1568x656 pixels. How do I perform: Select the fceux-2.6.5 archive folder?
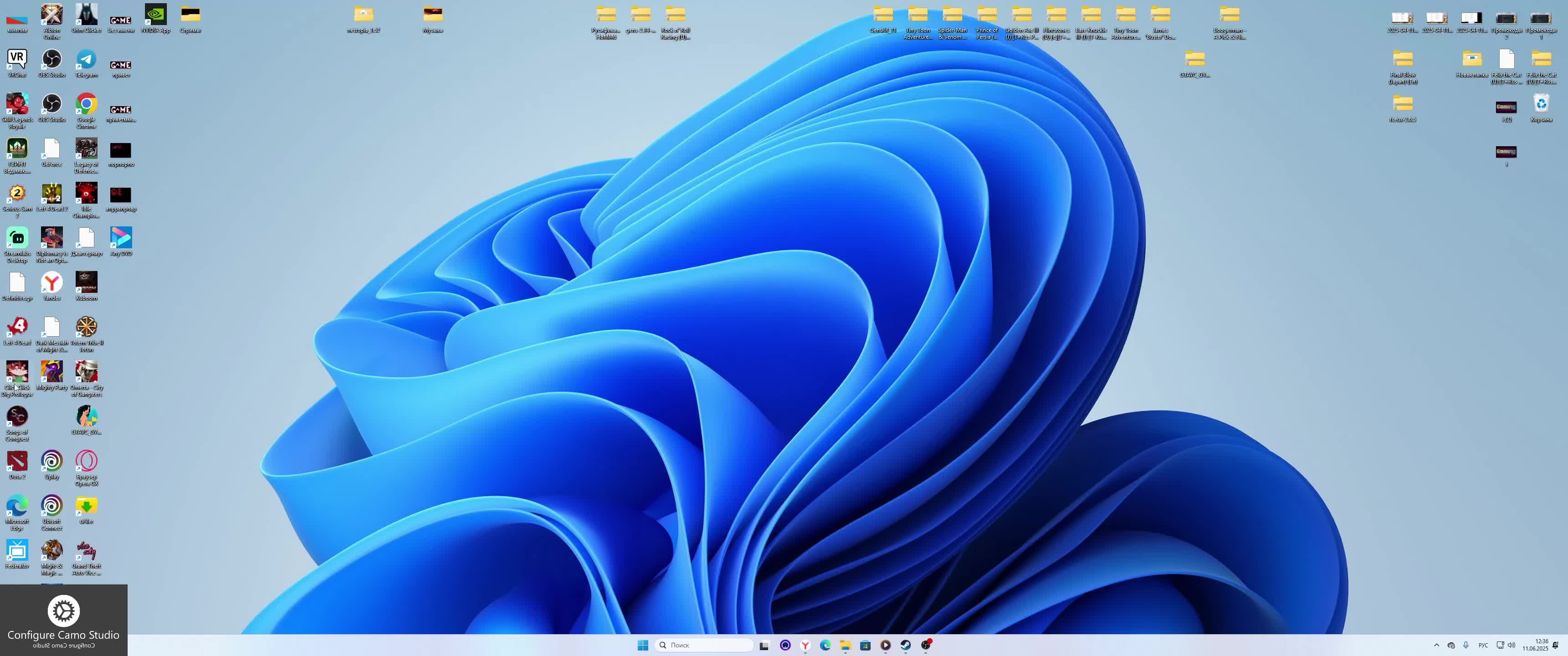click(x=1403, y=108)
